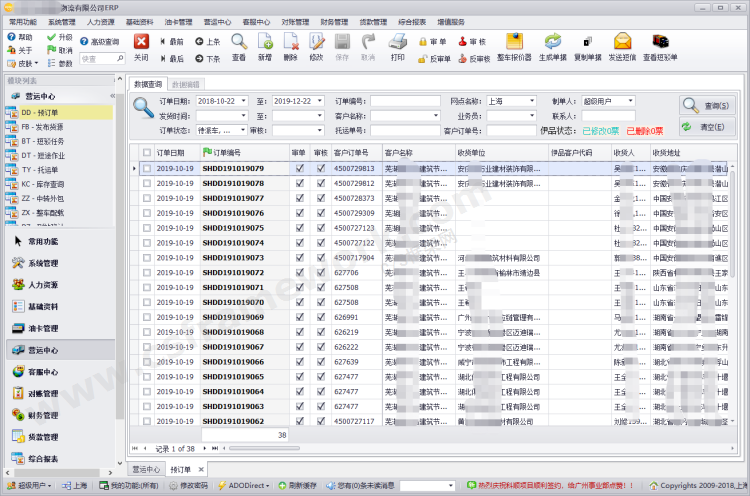Click the 查看 magnifier toolbar icon
Screen dimensions: 750x496
(239, 42)
